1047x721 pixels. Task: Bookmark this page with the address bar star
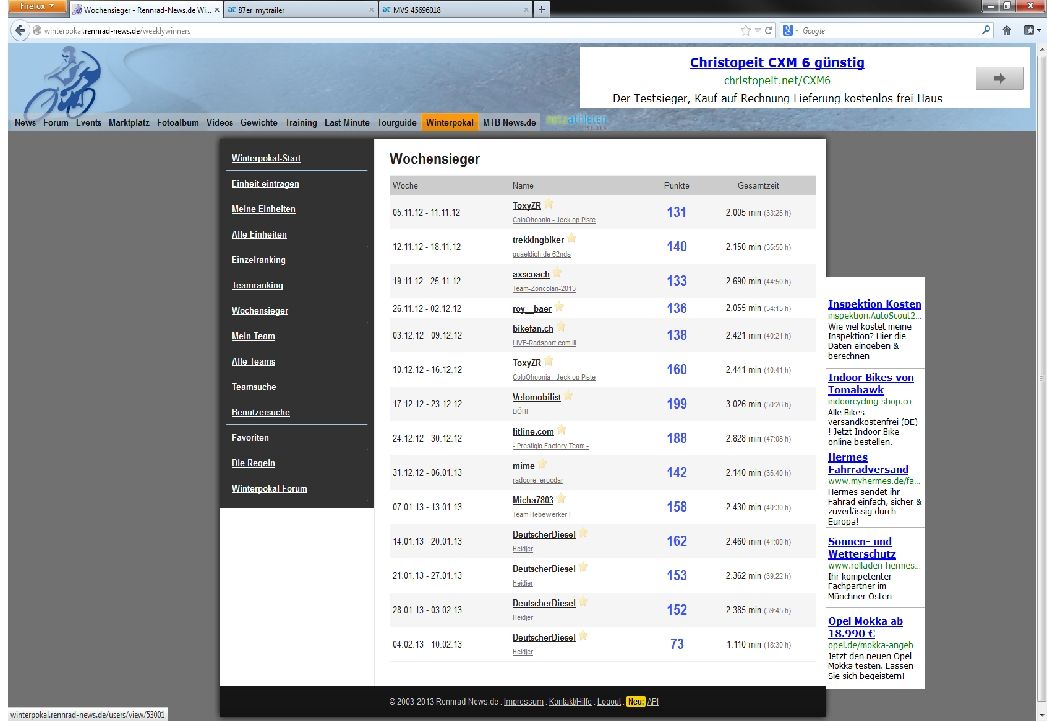pos(745,30)
